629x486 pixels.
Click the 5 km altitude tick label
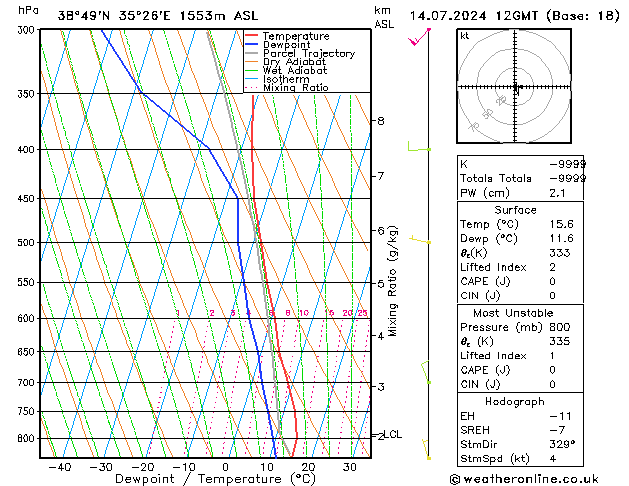tap(381, 284)
